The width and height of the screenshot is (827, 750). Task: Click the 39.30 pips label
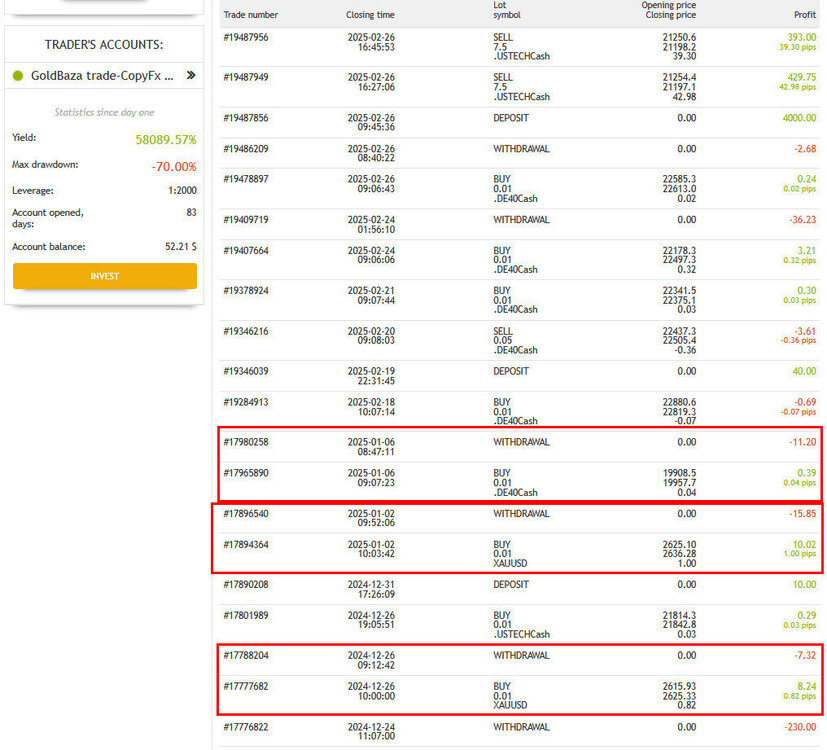pyautogui.click(x=797, y=47)
